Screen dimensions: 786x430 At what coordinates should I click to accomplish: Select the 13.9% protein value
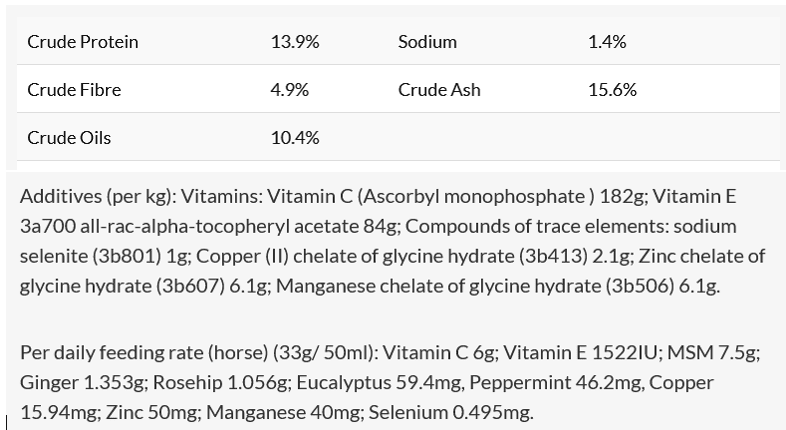pos(294,42)
